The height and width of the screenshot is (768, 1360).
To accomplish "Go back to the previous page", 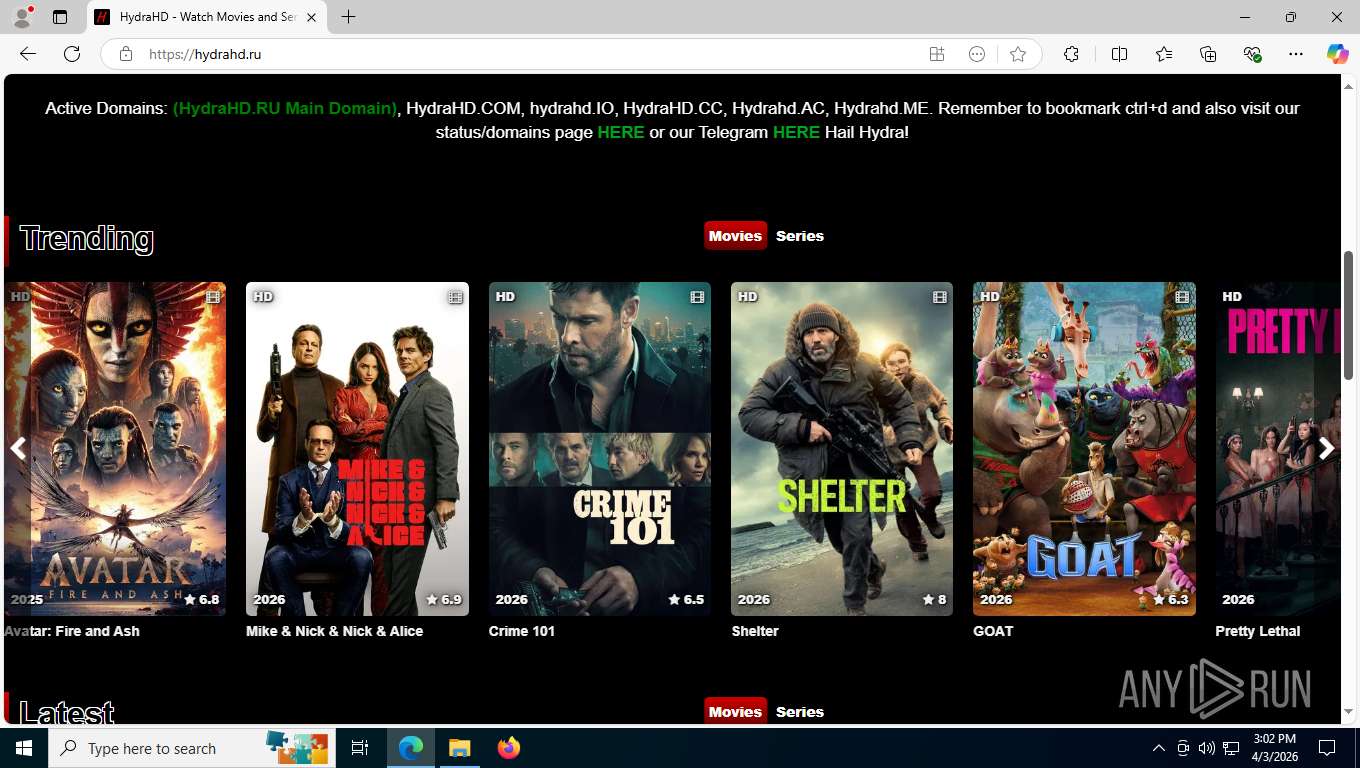I will [x=28, y=54].
